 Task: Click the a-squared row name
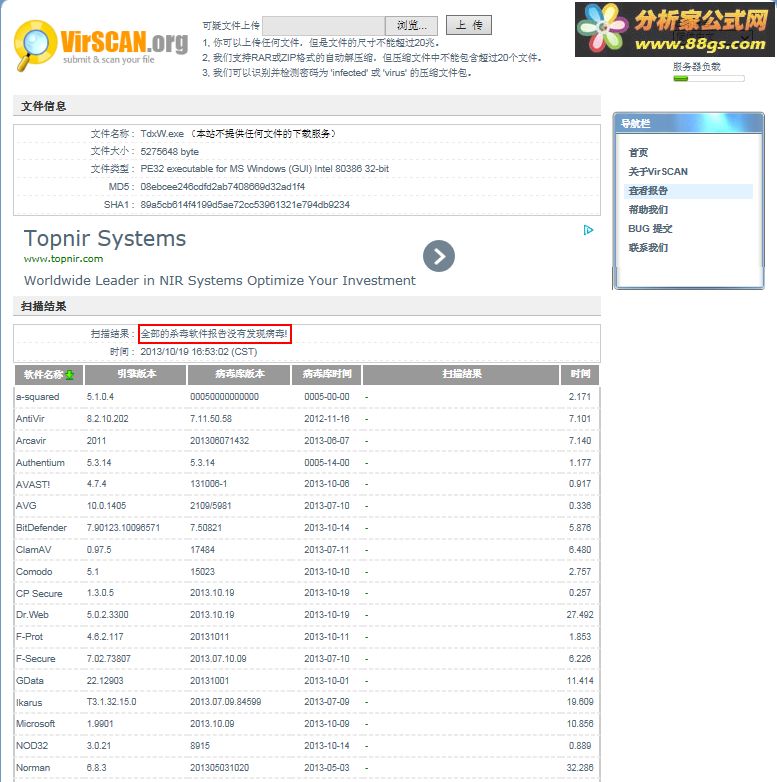coord(37,397)
